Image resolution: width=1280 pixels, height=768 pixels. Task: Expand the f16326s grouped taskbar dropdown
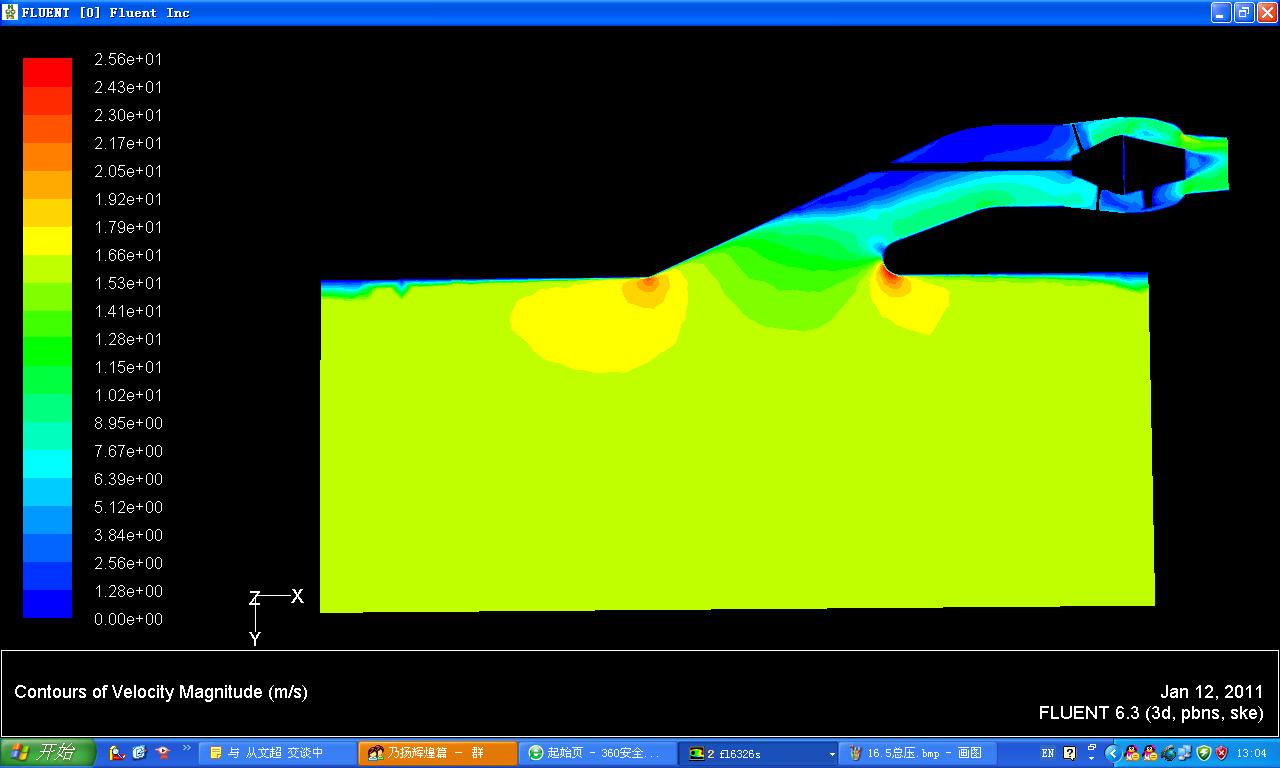point(831,754)
